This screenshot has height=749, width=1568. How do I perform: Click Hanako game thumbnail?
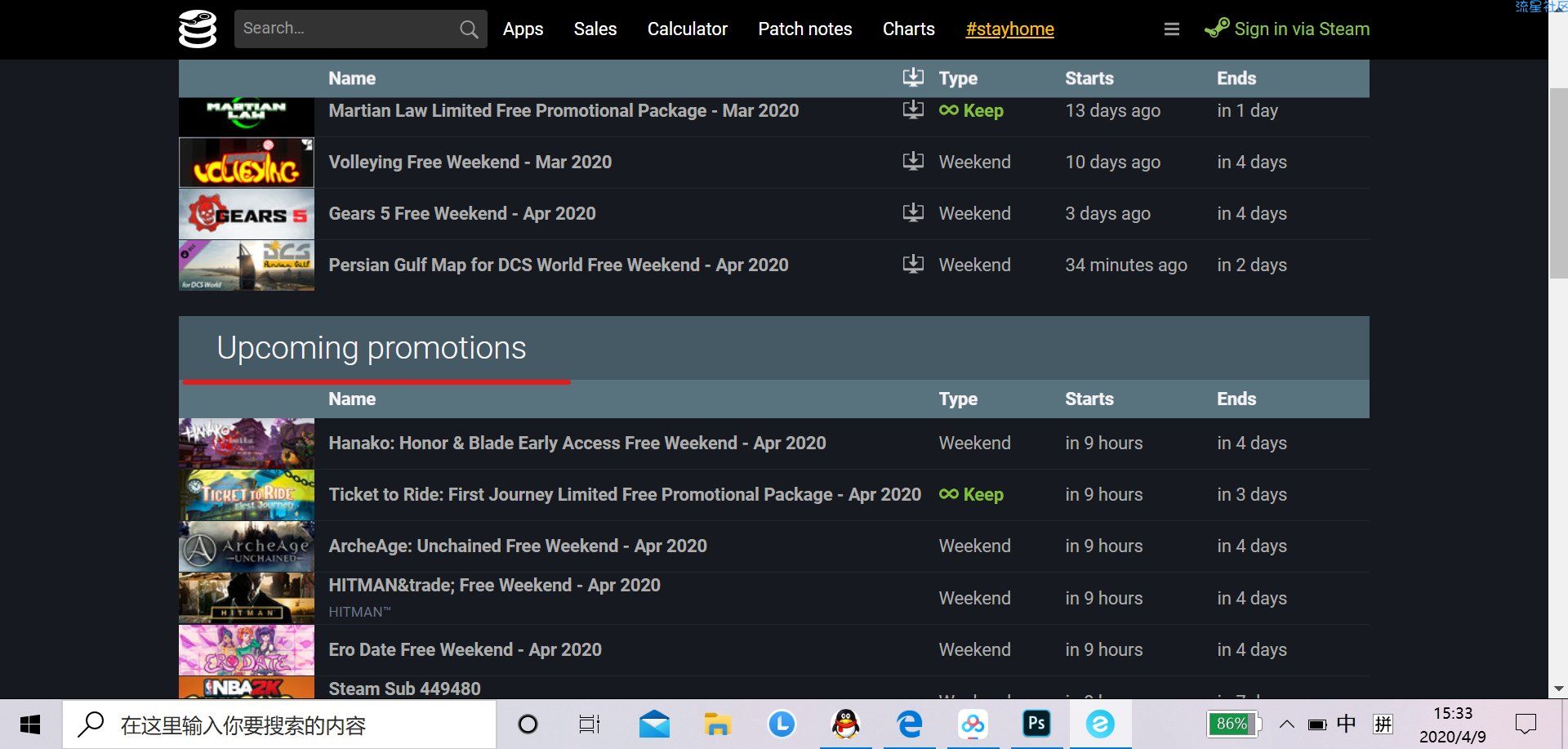point(246,443)
